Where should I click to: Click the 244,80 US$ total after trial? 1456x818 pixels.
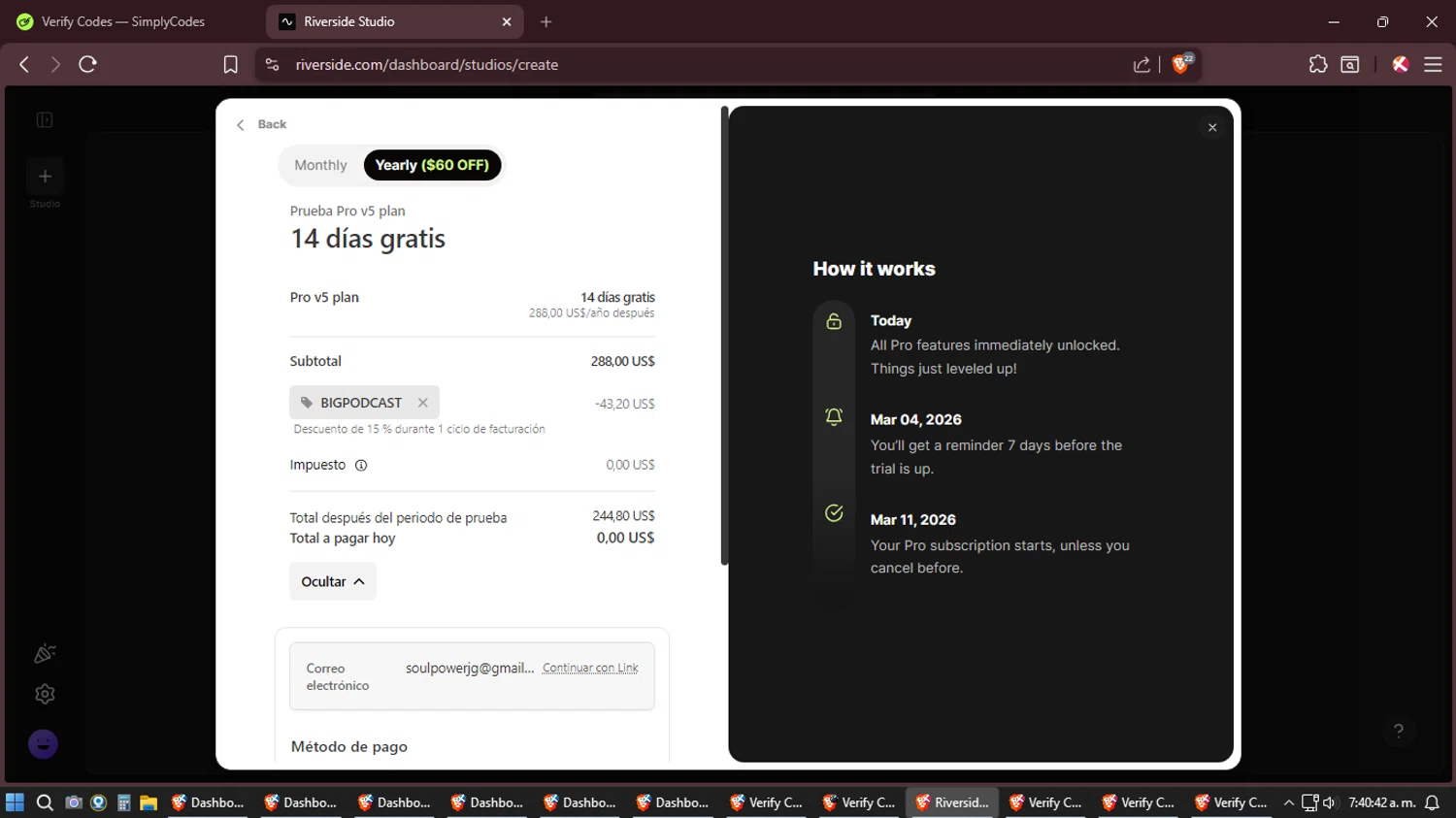[x=623, y=516]
